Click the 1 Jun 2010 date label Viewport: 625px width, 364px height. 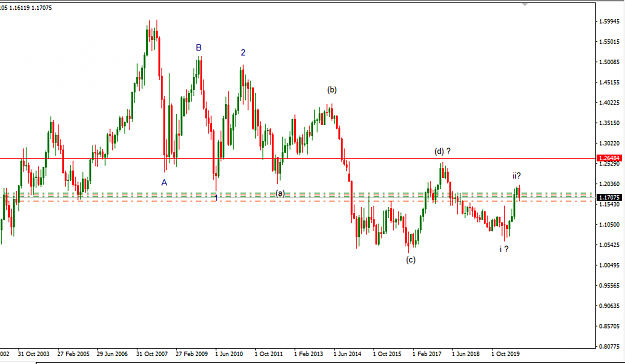pyautogui.click(x=229, y=354)
